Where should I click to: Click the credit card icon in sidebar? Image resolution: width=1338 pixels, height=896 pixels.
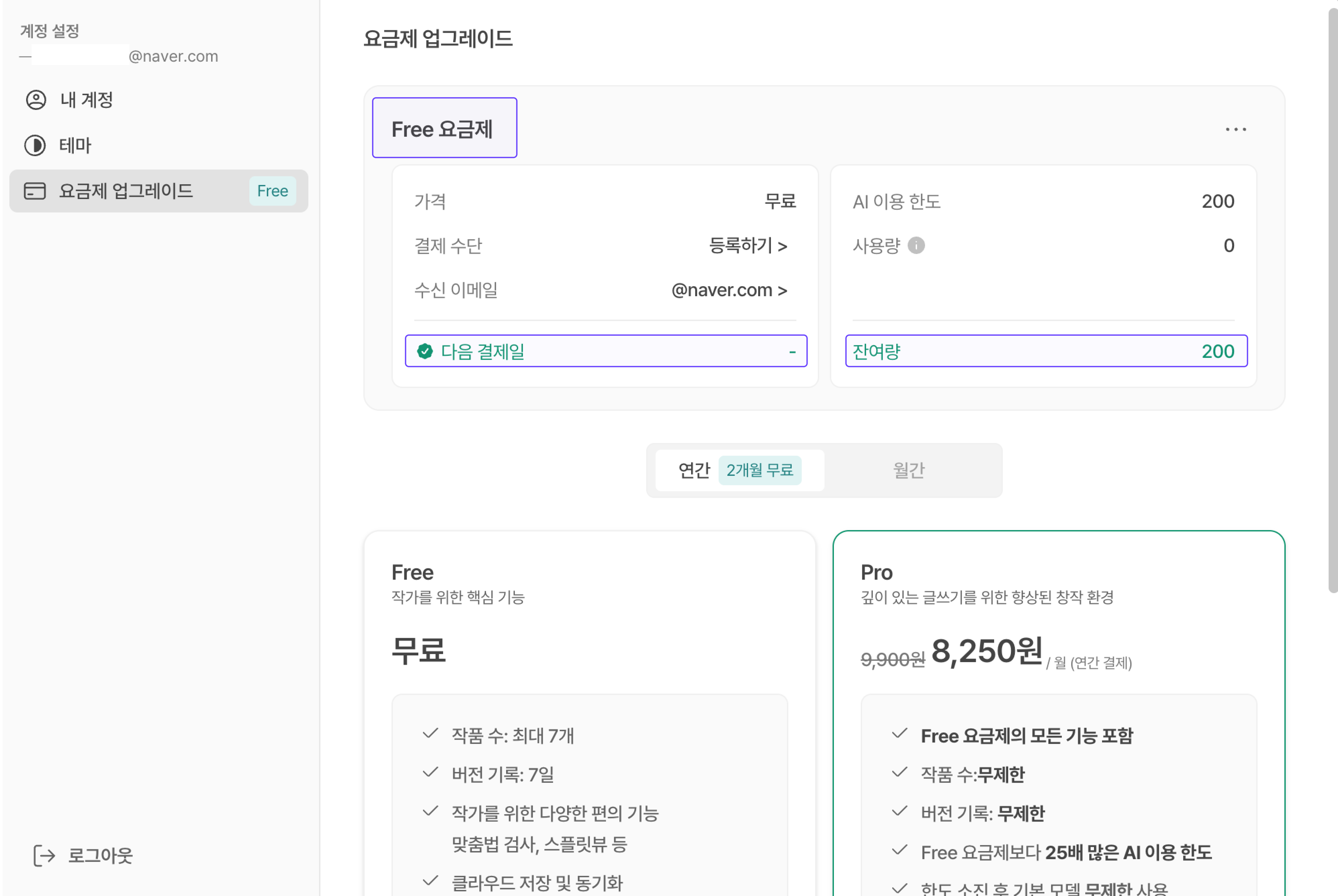click(35, 191)
